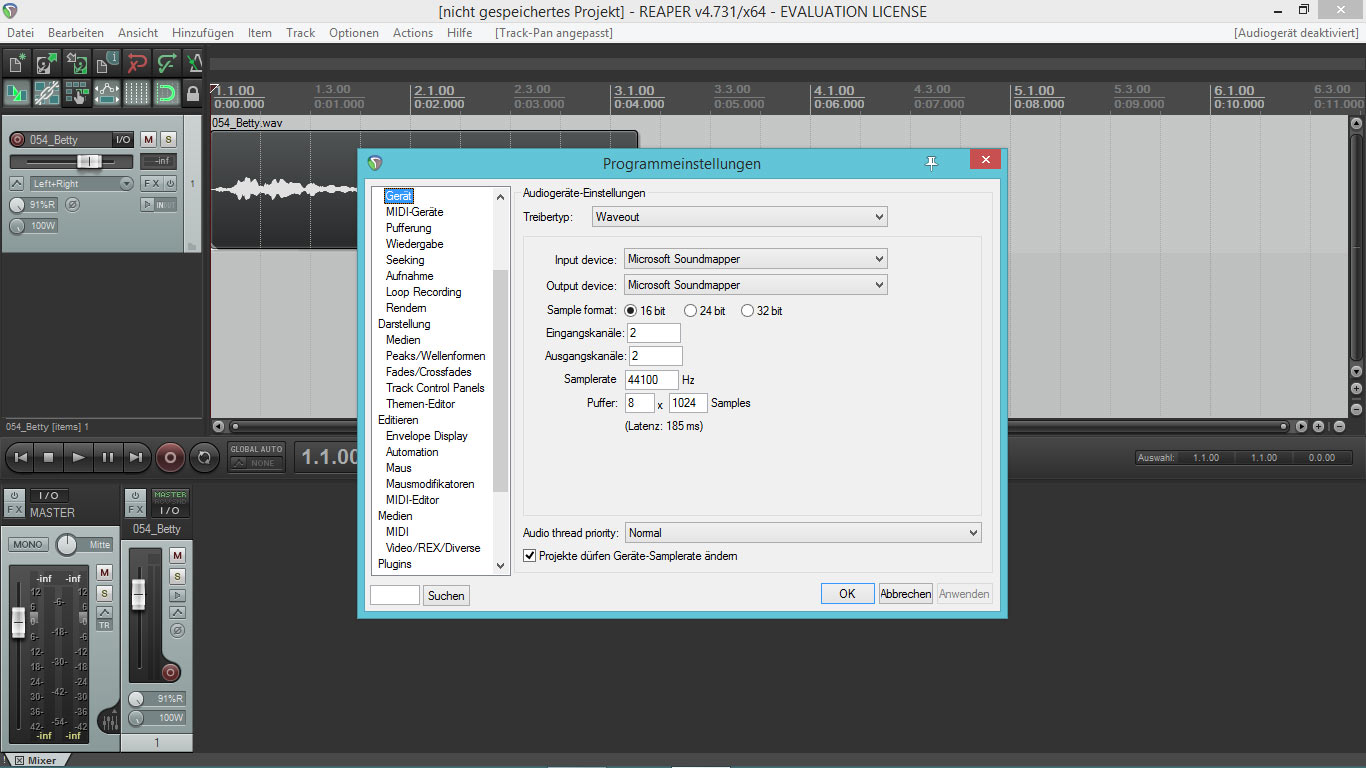This screenshot has width=1366, height=768.
Task: Open project settings info icon
Action: click(x=106, y=64)
